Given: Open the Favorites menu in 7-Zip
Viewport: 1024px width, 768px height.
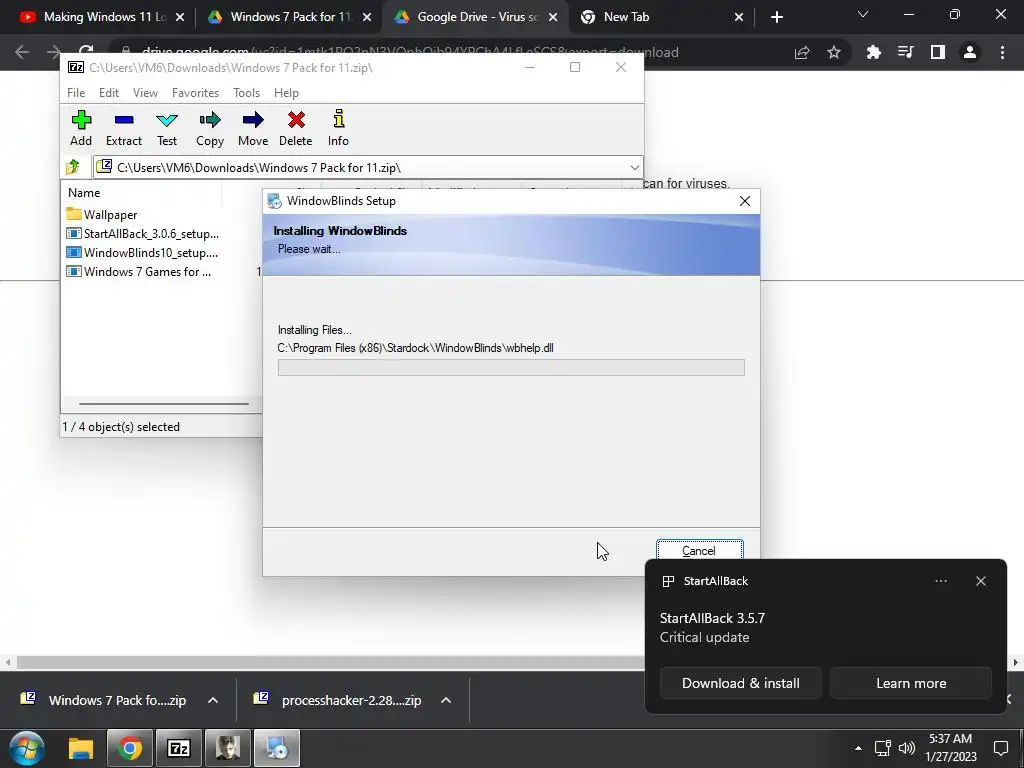Looking at the screenshot, I should 195,93.
